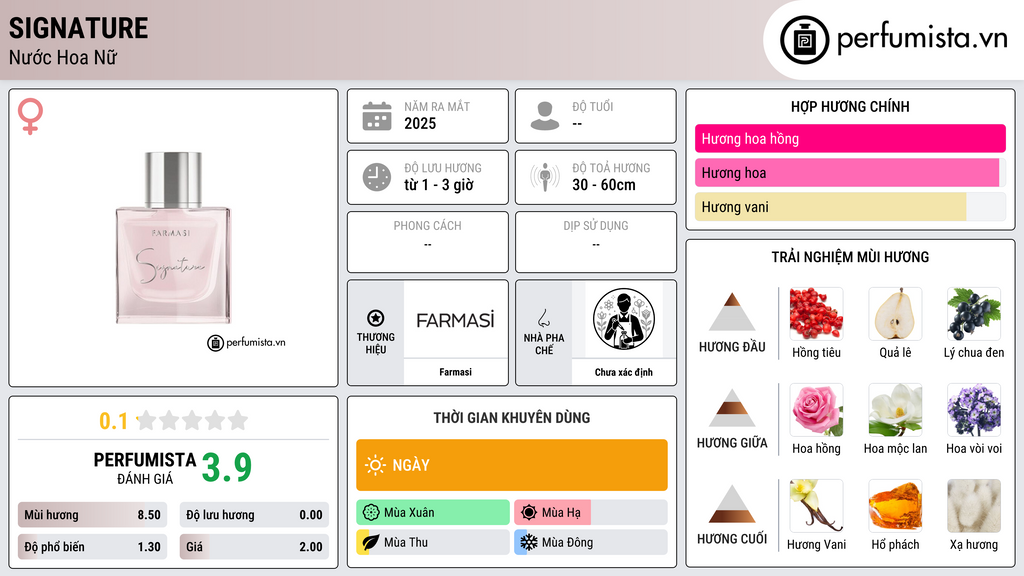Click the Giá 2.00 score bar

click(254, 547)
